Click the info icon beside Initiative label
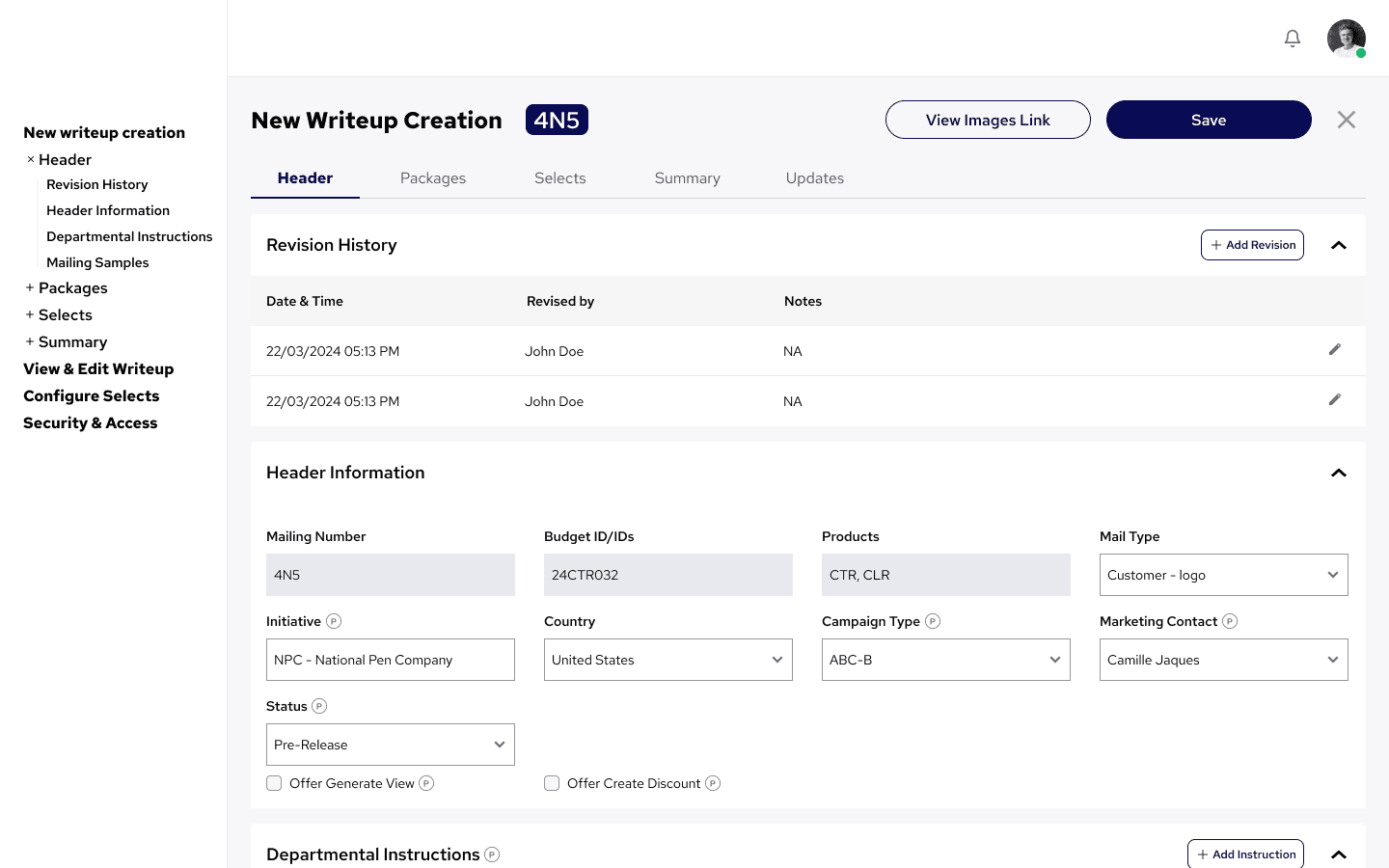This screenshot has height=868, width=1389. (334, 621)
